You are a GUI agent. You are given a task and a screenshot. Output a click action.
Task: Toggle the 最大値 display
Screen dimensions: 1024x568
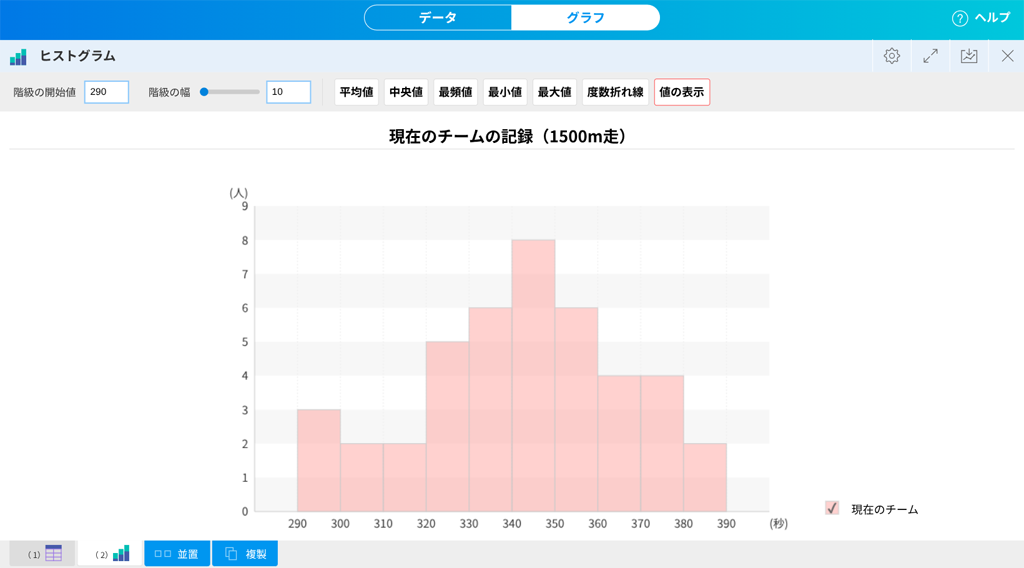pos(554,92)
